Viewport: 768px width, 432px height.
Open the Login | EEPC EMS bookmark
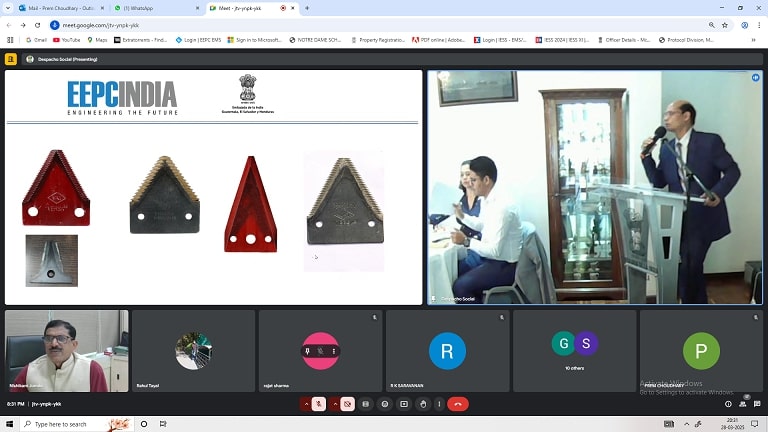[198, 40]
